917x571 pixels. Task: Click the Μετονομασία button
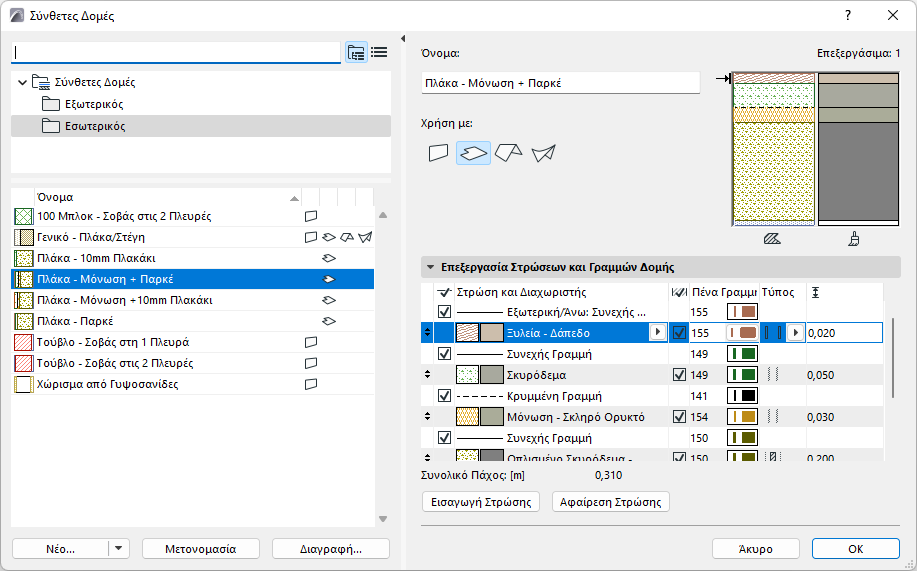[201, 549]
